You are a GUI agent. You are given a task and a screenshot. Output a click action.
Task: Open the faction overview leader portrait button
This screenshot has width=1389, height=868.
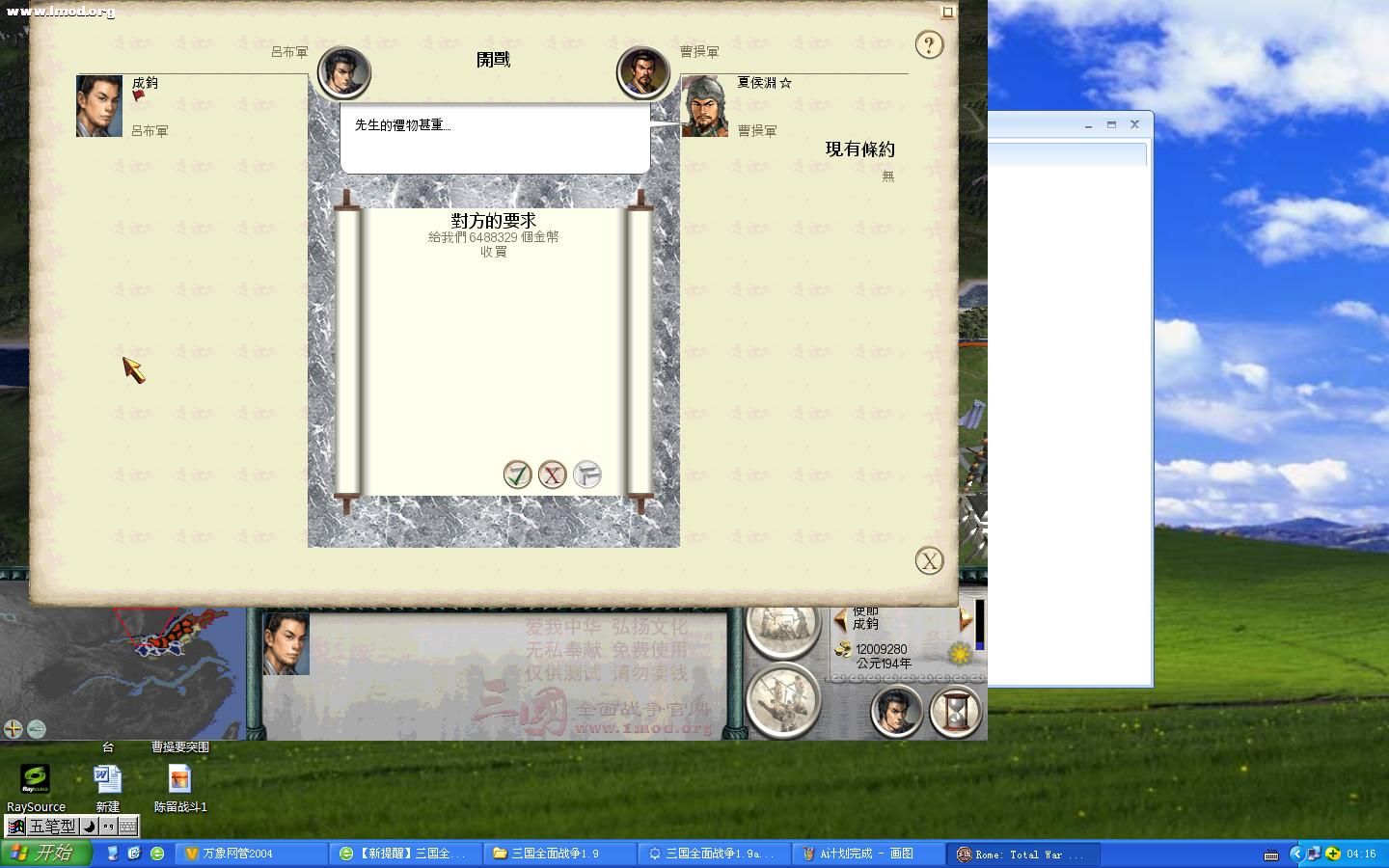896,713
